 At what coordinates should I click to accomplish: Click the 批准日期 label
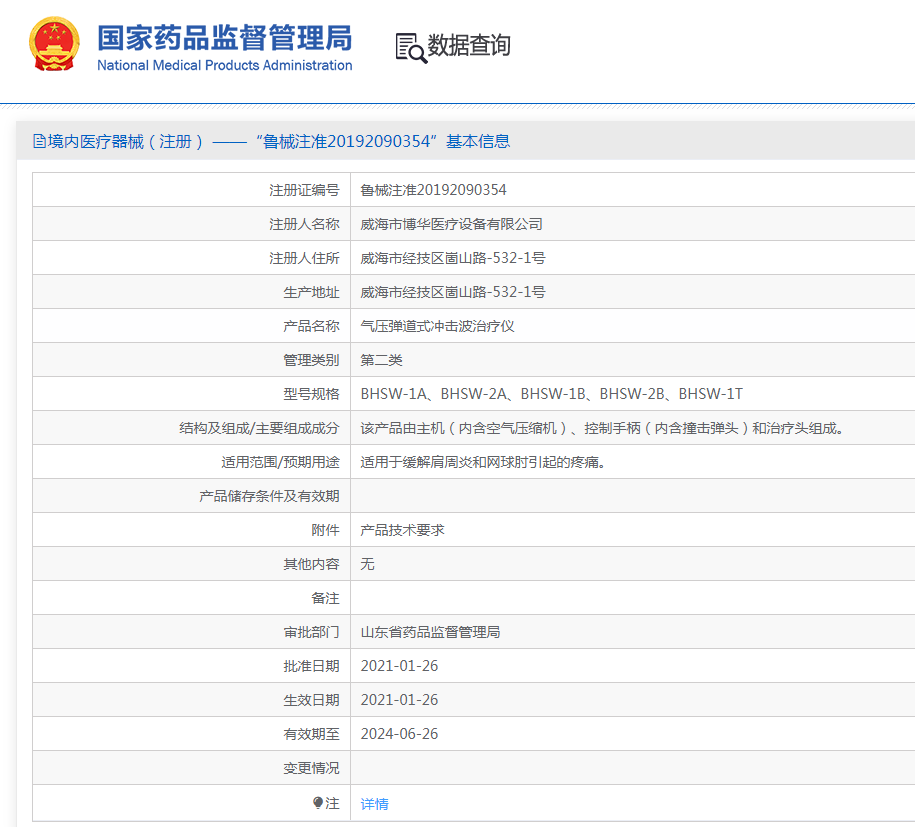pyautogui.click(x=311, y=666)
